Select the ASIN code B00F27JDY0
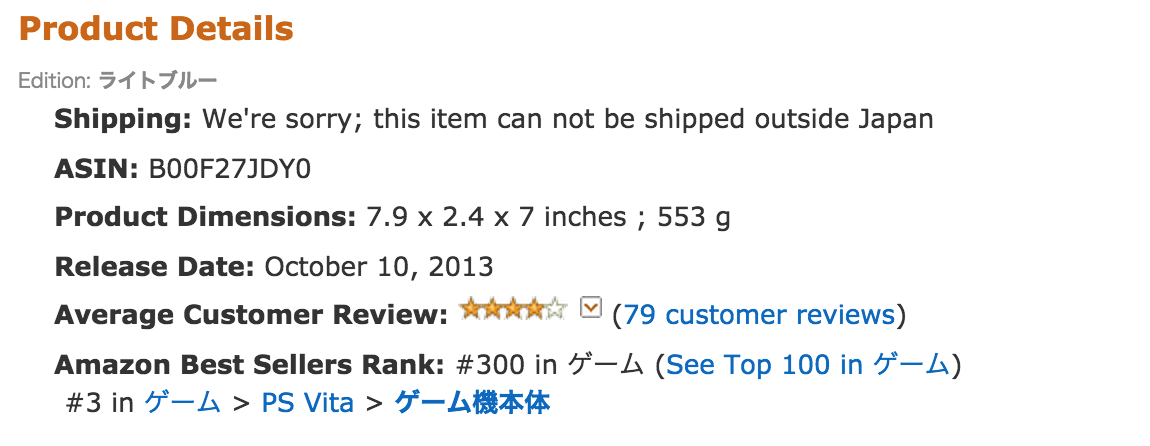This screenshot has width=1150, height=446. [x=230, y=169]
